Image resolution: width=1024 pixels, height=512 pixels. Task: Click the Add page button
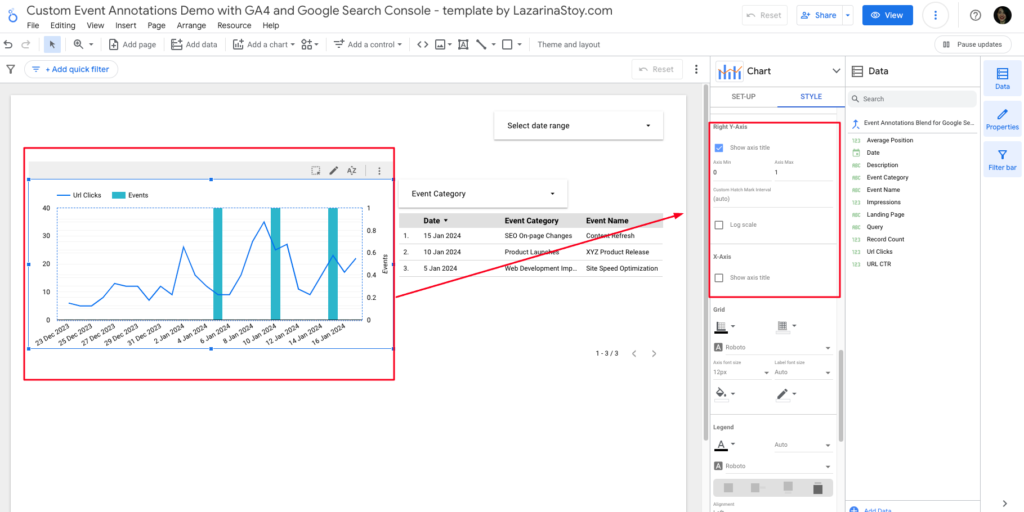[x=133, y=44]
